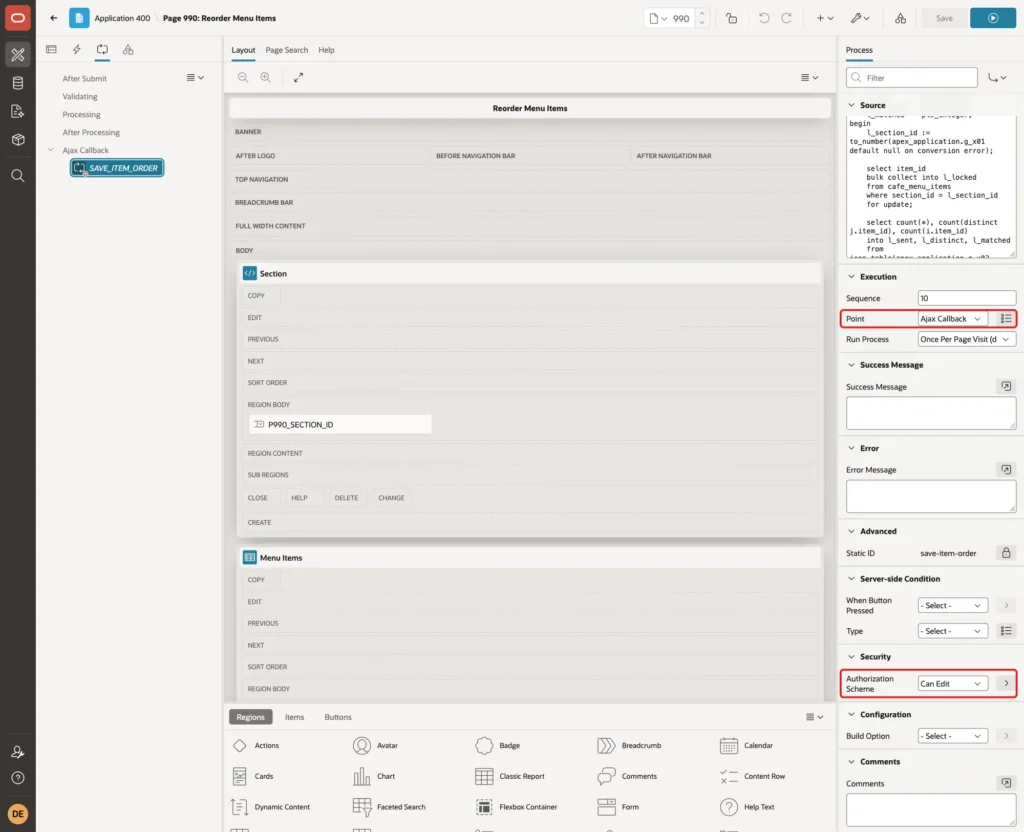Click the Undo arrow icon

(x=763, y=18)
